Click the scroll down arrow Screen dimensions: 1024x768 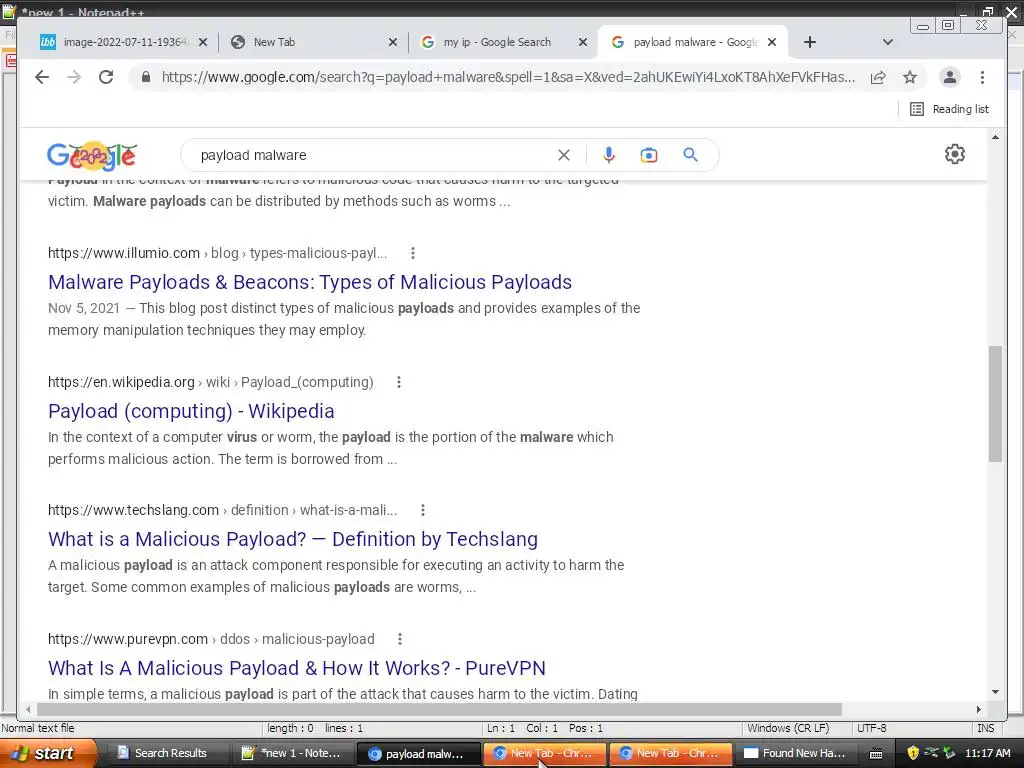click(995, 692)
